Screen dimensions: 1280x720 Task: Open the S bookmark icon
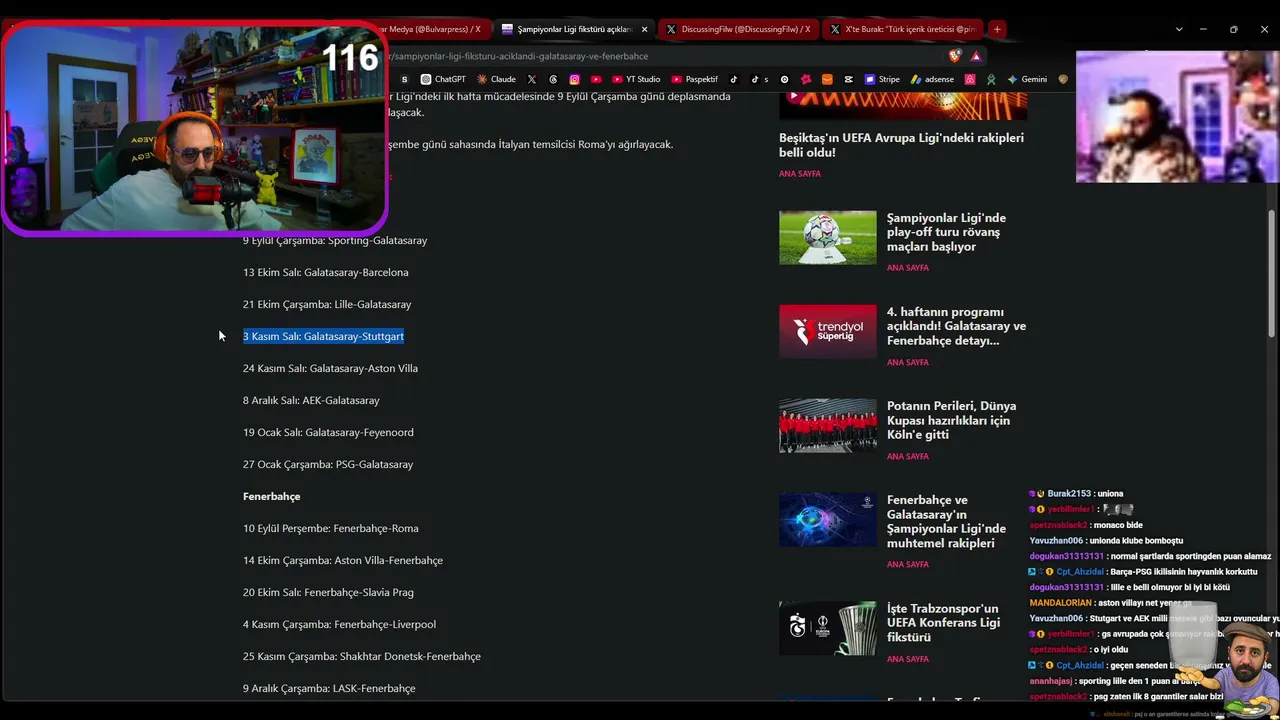tap(404, 79)
